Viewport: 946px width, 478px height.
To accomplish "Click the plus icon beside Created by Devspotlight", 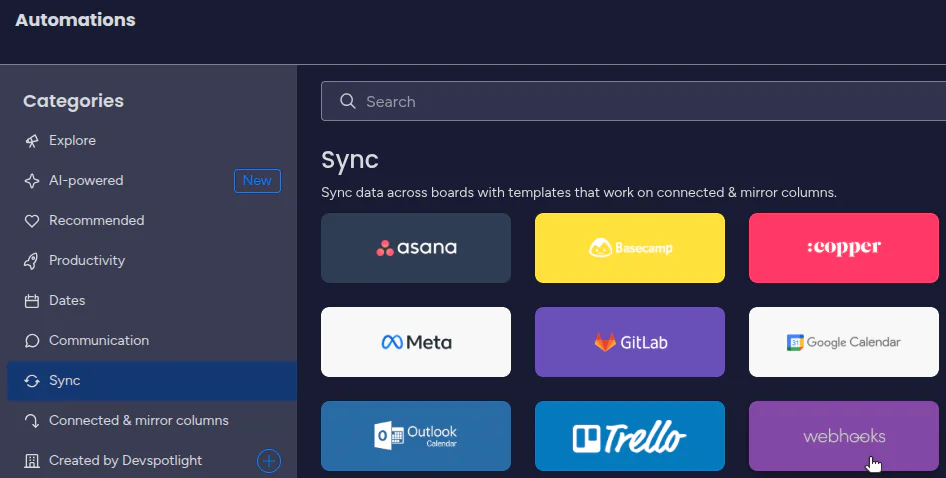I will coord(269,461).
